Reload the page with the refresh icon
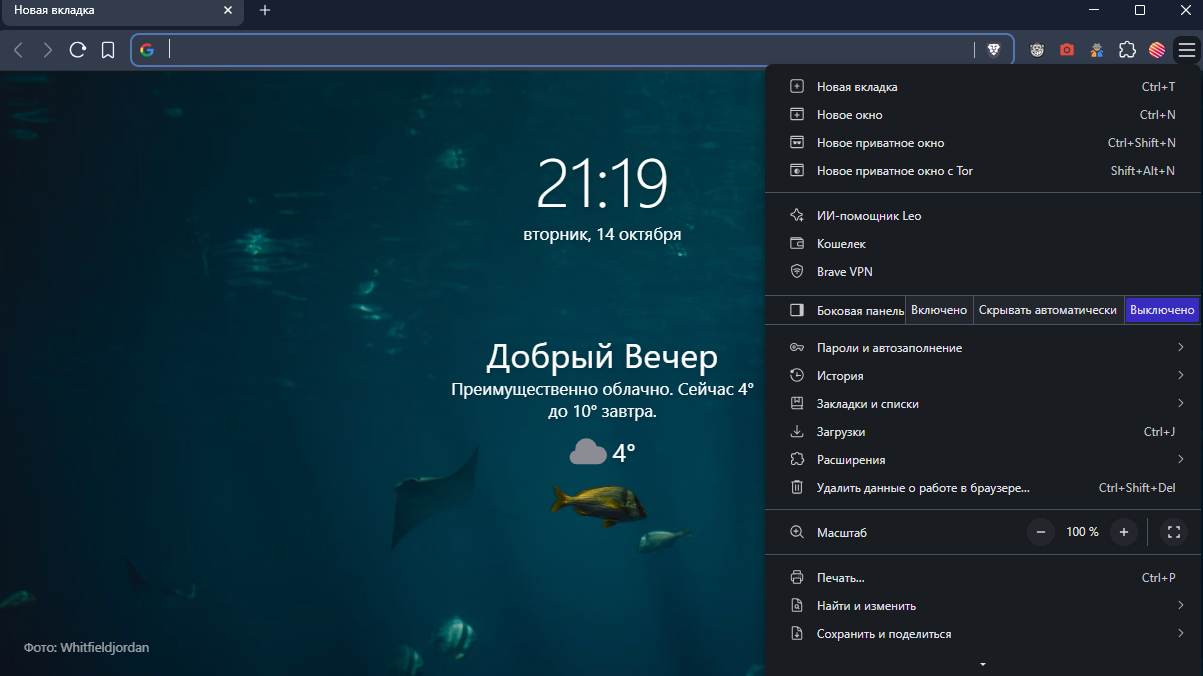The width and height of the screenshot is (1203, 676). (77, 50)
